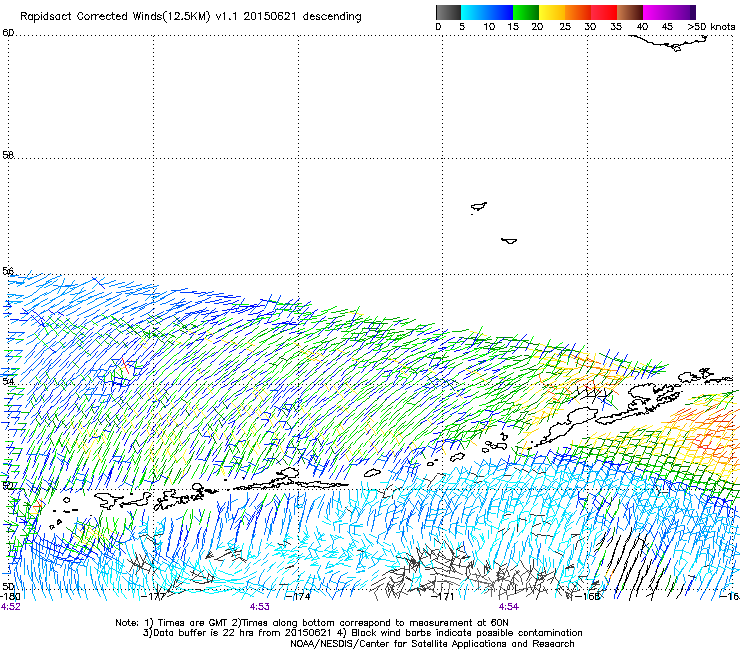Click the "45" legend scale value
Image resolution: width=740 pixels, height=650 pixels.
click(x=667, y=27)
